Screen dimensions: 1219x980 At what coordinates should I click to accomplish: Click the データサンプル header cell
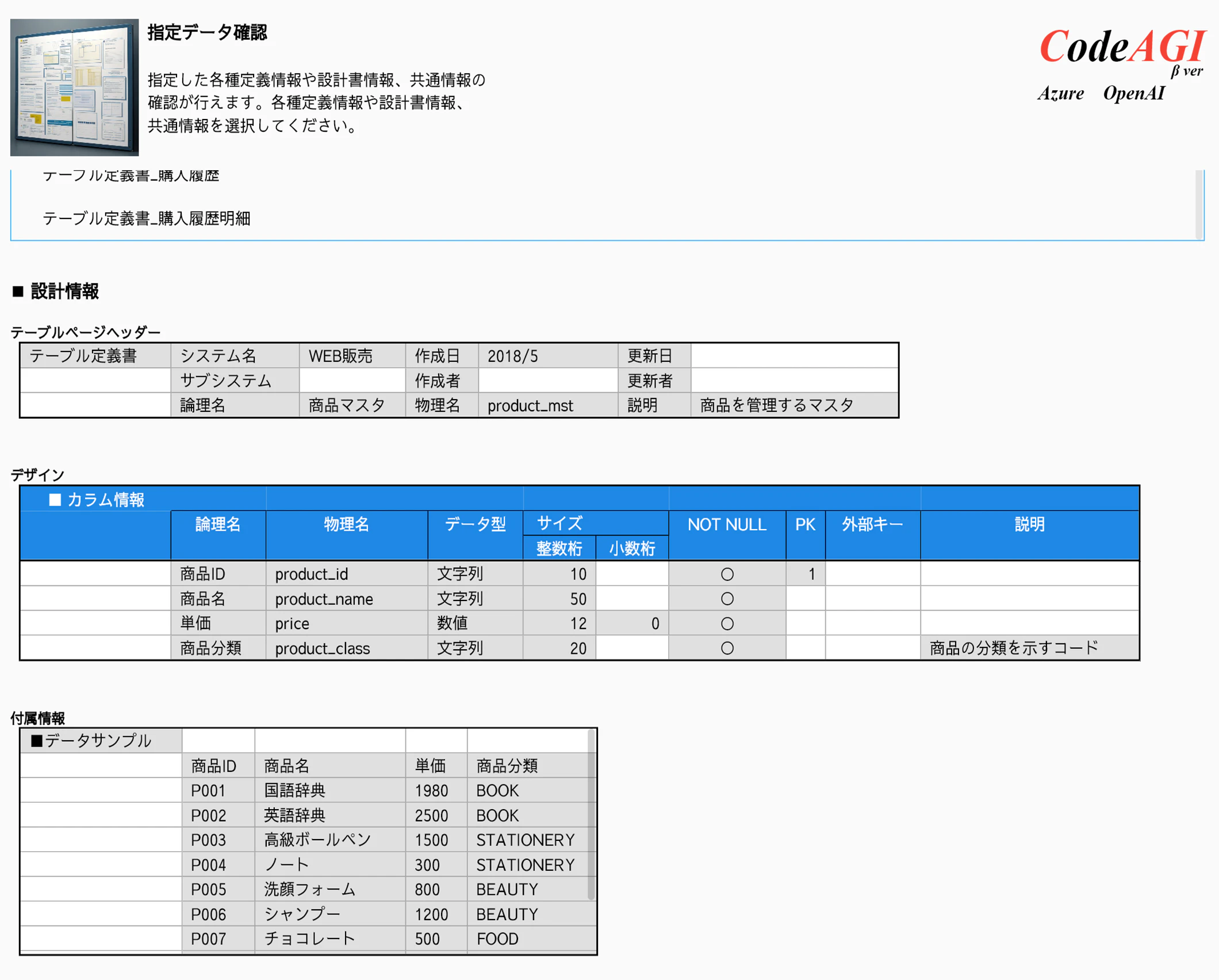[x=101, y=741]
